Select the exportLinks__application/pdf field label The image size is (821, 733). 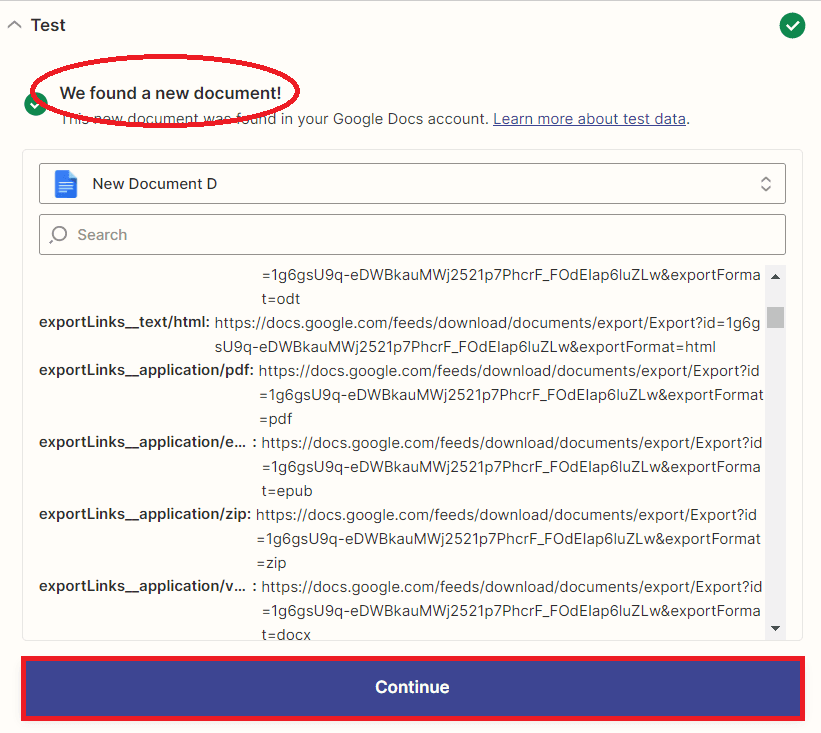tap(146, 370)
